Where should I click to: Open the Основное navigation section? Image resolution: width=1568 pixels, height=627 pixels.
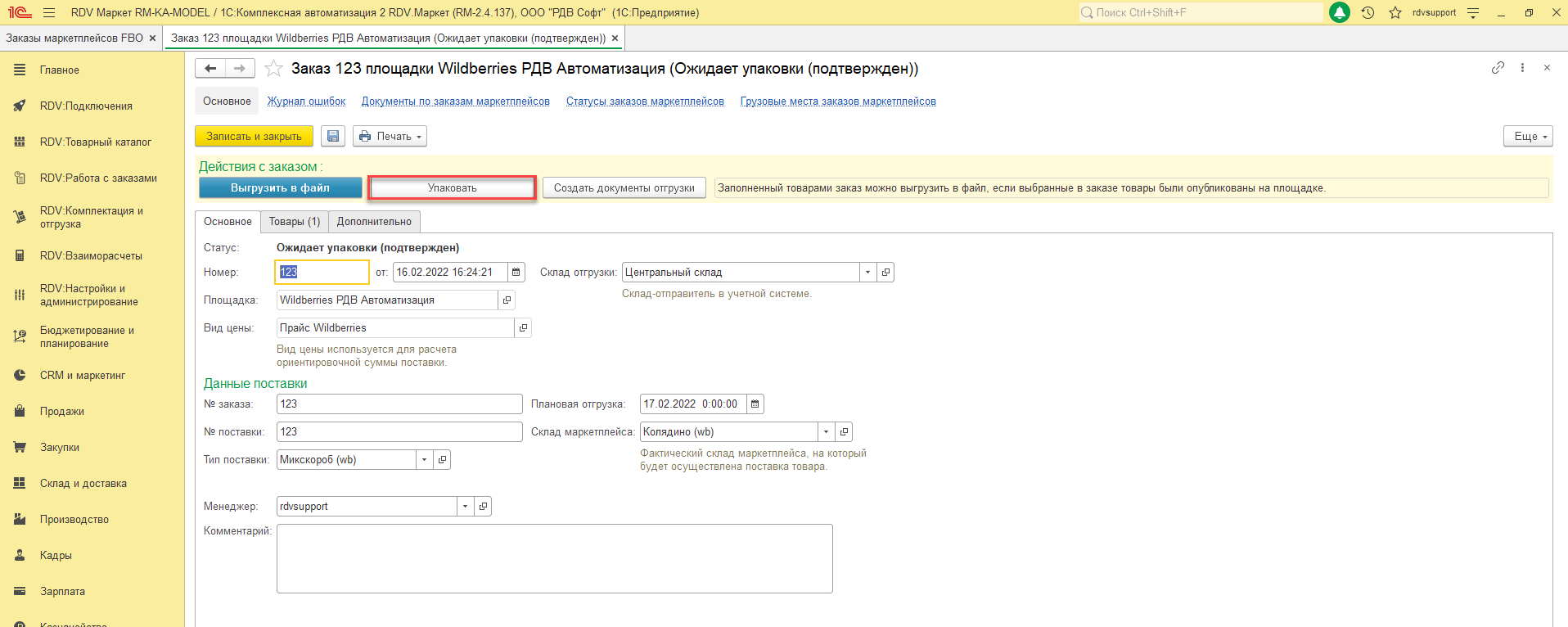pyautogui.click(x=227, y=101)
